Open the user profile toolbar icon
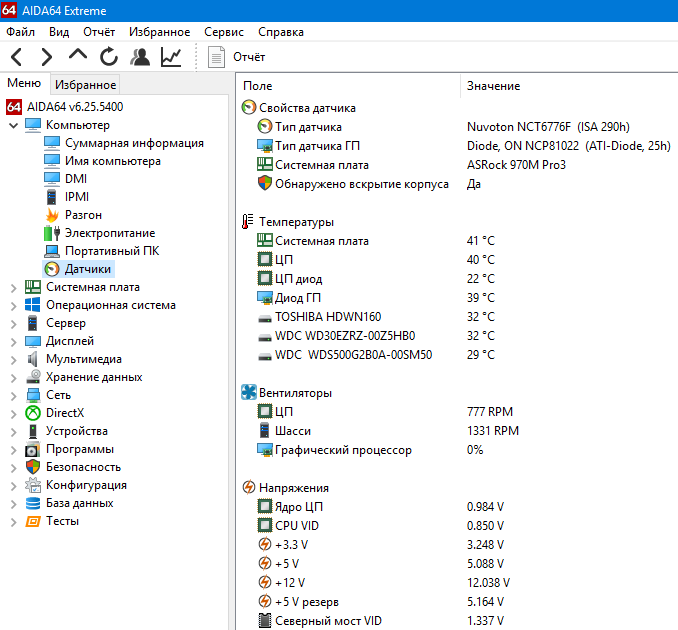 click(140, 57)
